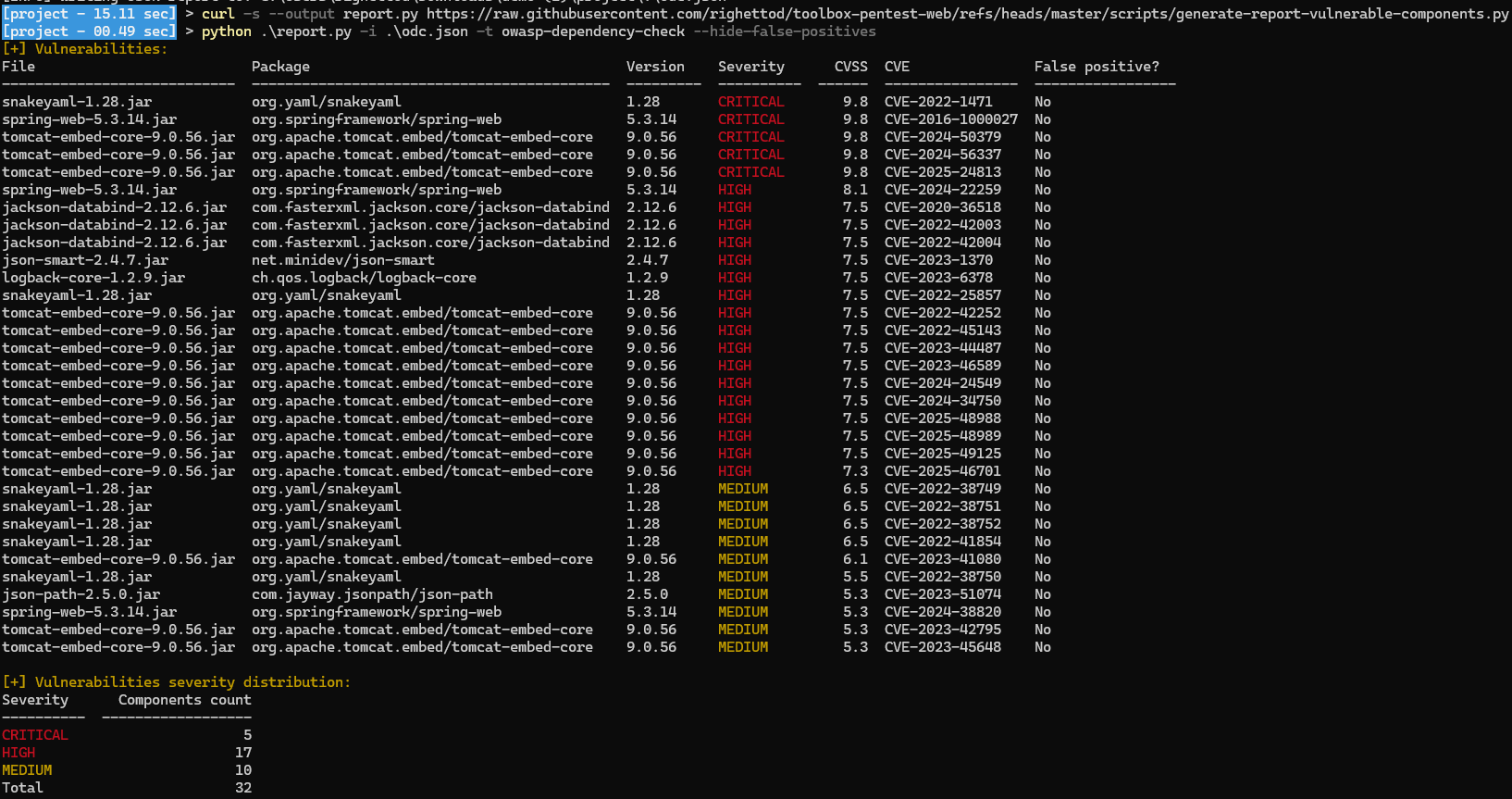
Task: Select the HIGH count value 17
Action: coord(243,753)
